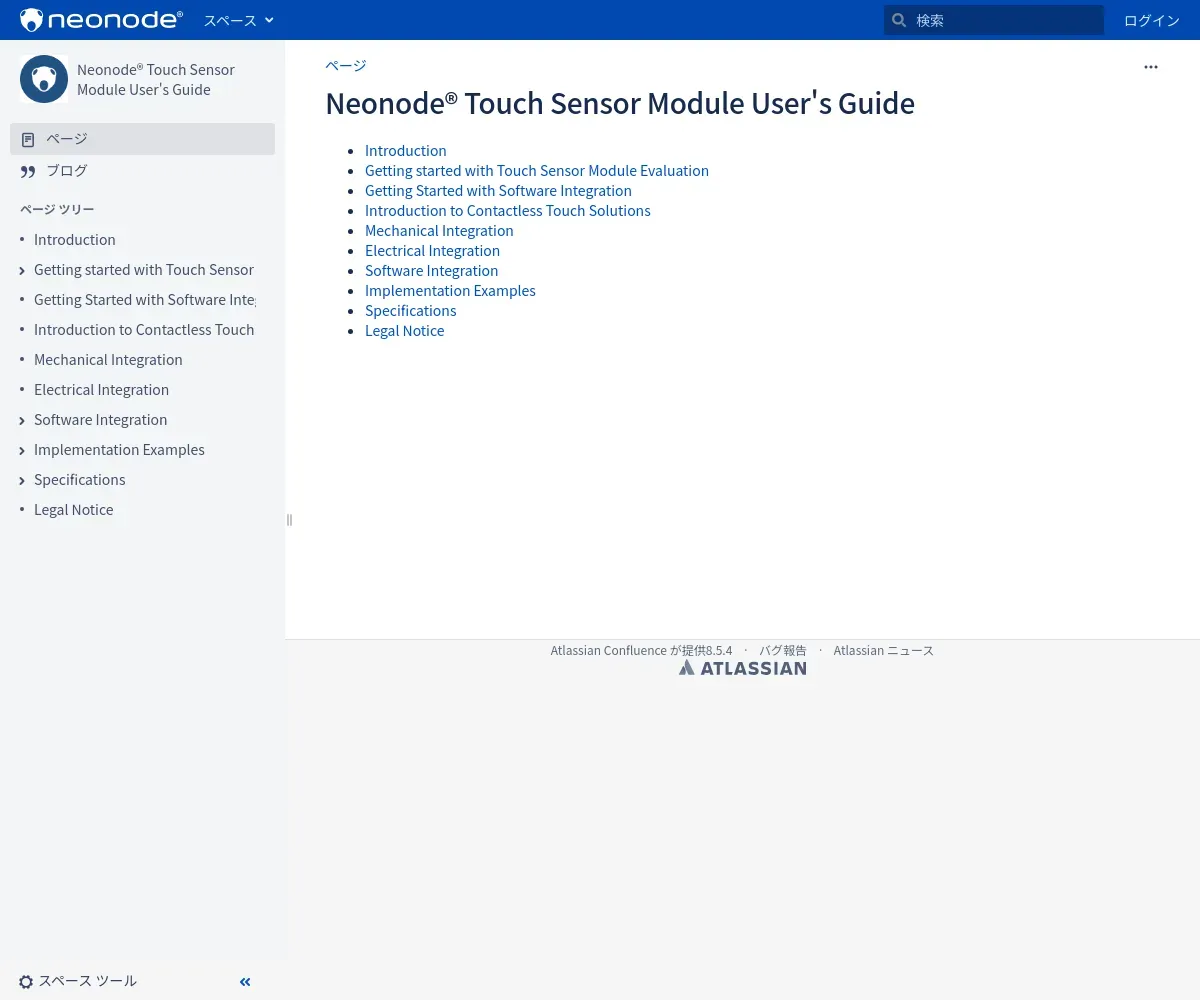Viewport: 1200px width, 1000px height.
Task: Click バグ報告 footer link
Action: click(783, 650)
